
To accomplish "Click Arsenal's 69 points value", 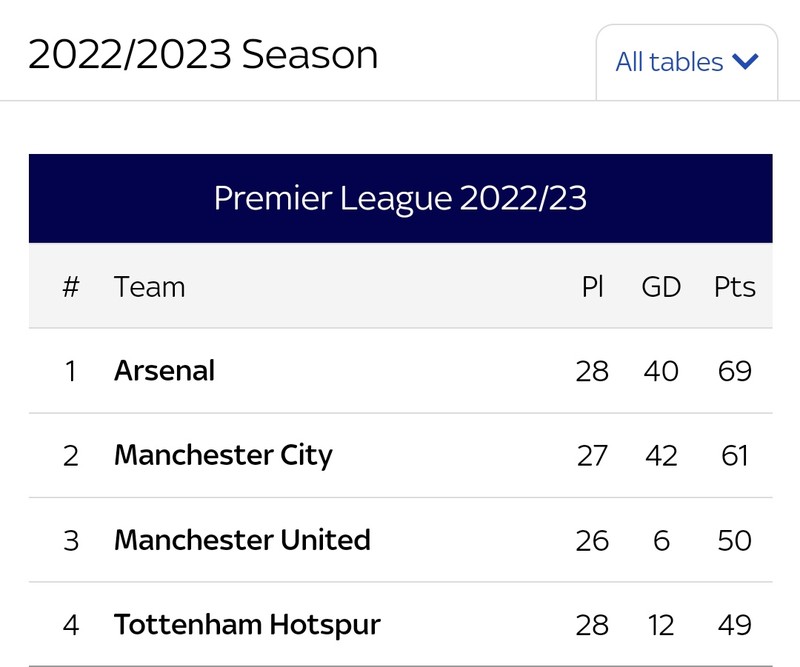I will [735, 371].
